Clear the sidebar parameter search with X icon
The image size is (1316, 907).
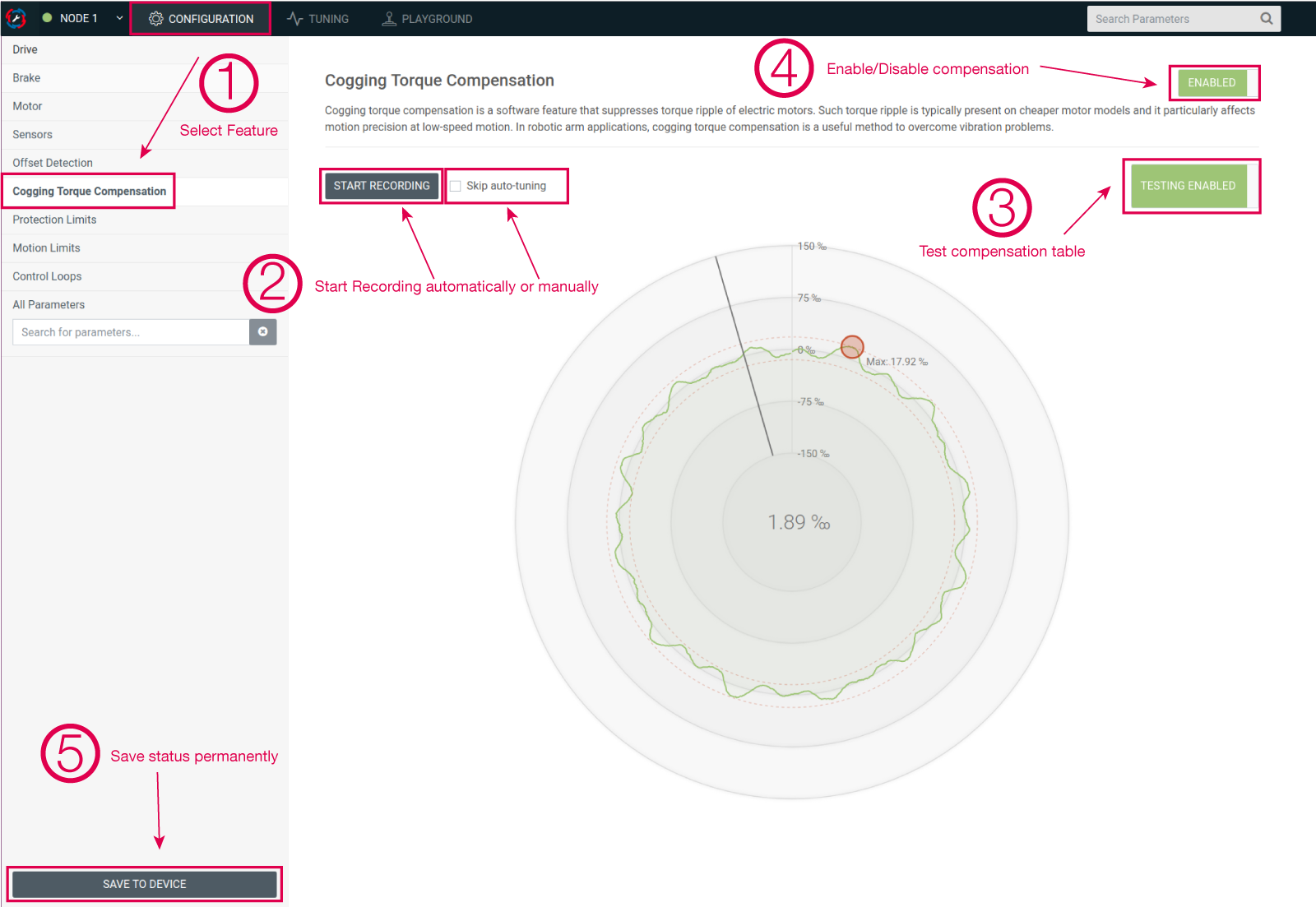pos(262,332)
